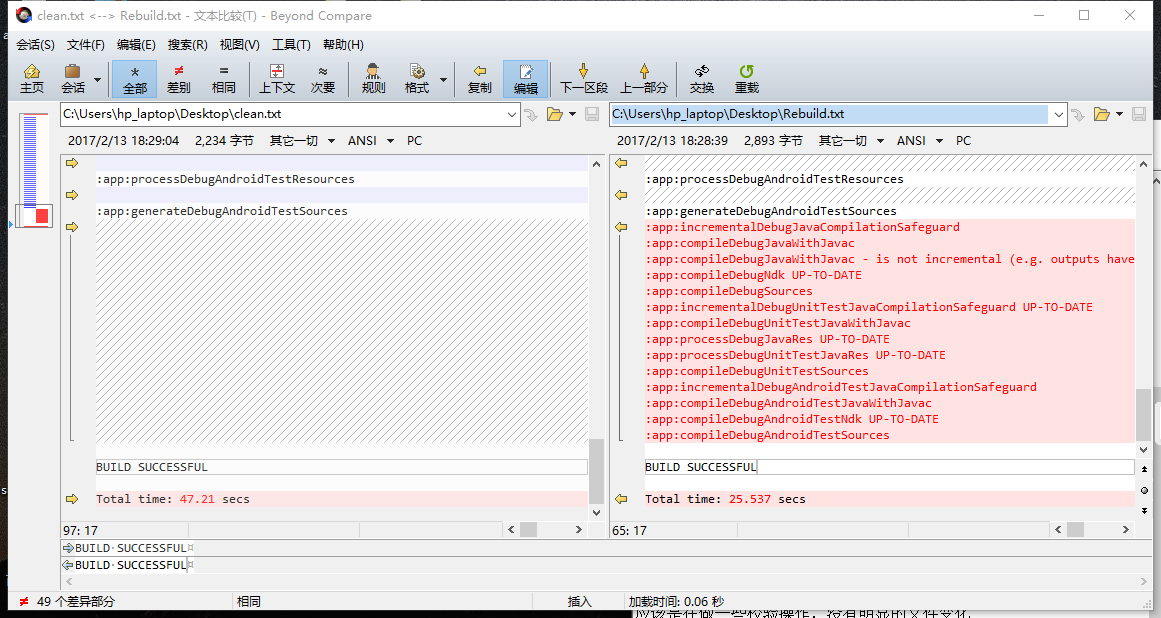Toggle the 编辑 (Edit) toolbar button
This screenshot has width=1161, height=618.
(x=525, y=78)
